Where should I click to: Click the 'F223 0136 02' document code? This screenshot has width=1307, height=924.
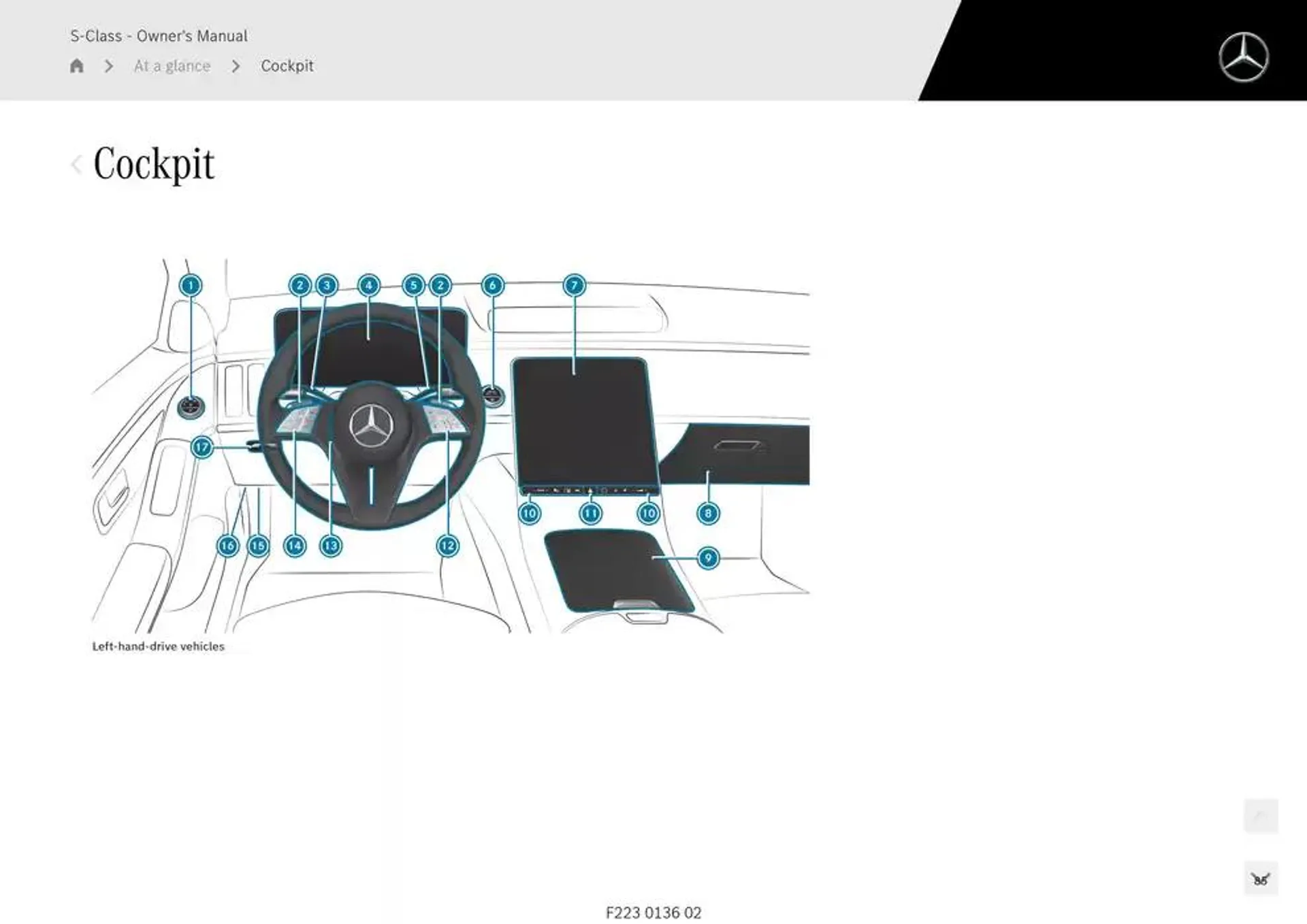pyautogui.click(x=653, y=912)
